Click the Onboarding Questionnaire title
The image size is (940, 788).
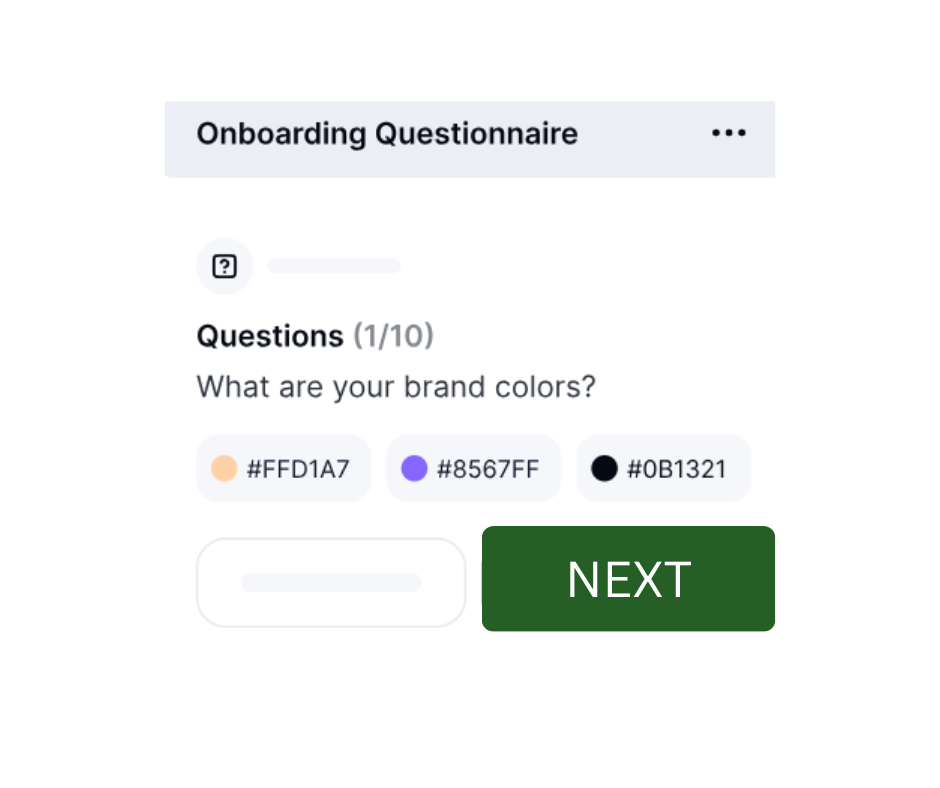pyautogui.click(x=387, y=134)
